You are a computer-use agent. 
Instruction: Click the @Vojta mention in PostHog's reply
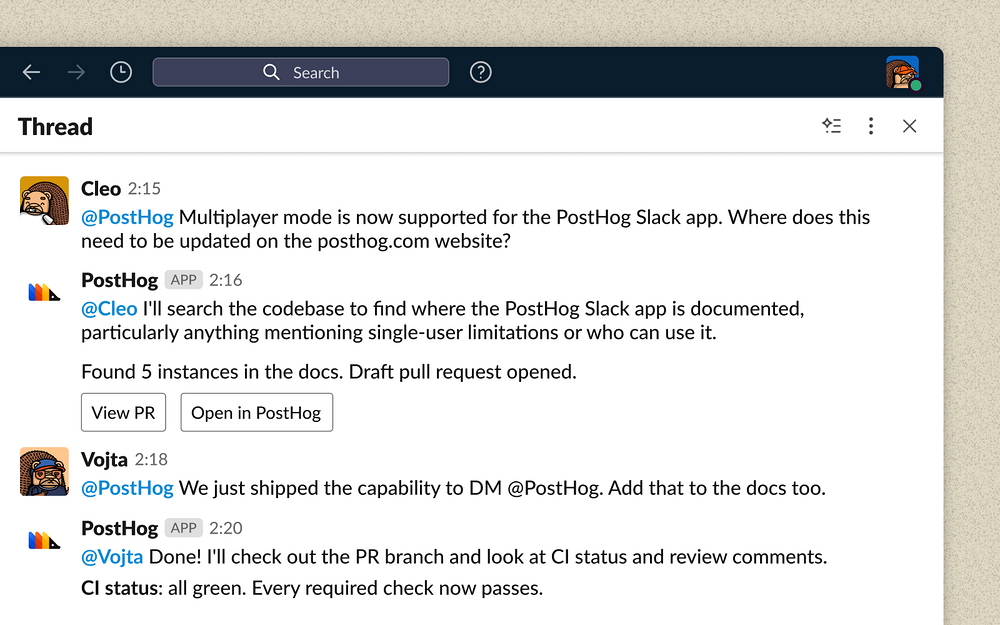pyautogui.click(x=112, y=557)
